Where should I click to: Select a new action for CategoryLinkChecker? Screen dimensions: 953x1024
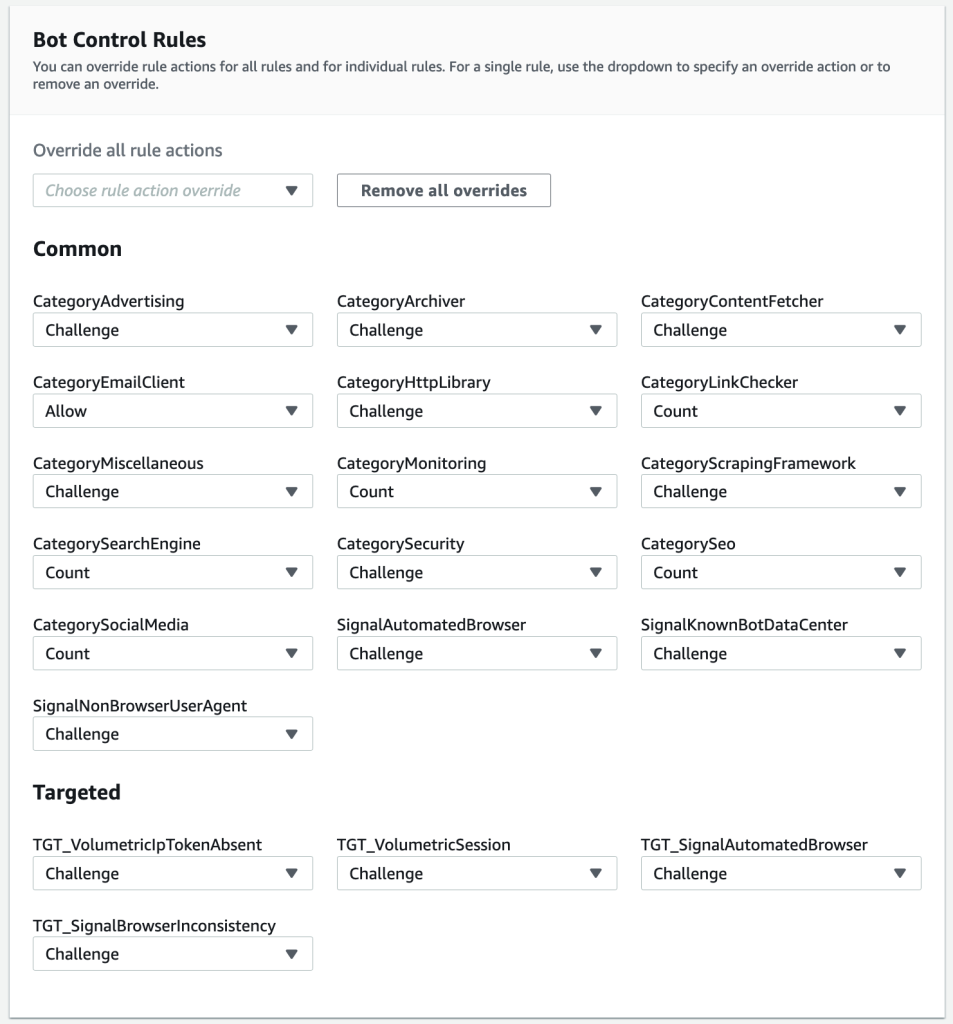point(782,411)
